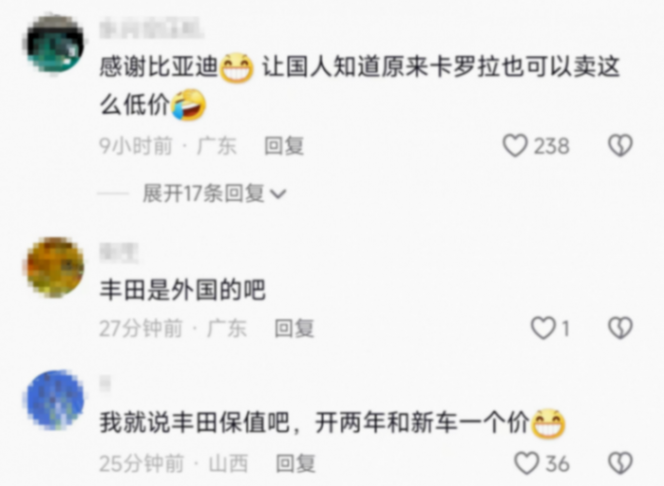Open the first commenter's blurred username
The height and width of the screenshot is (486, 664).
[x=151, y=28]
